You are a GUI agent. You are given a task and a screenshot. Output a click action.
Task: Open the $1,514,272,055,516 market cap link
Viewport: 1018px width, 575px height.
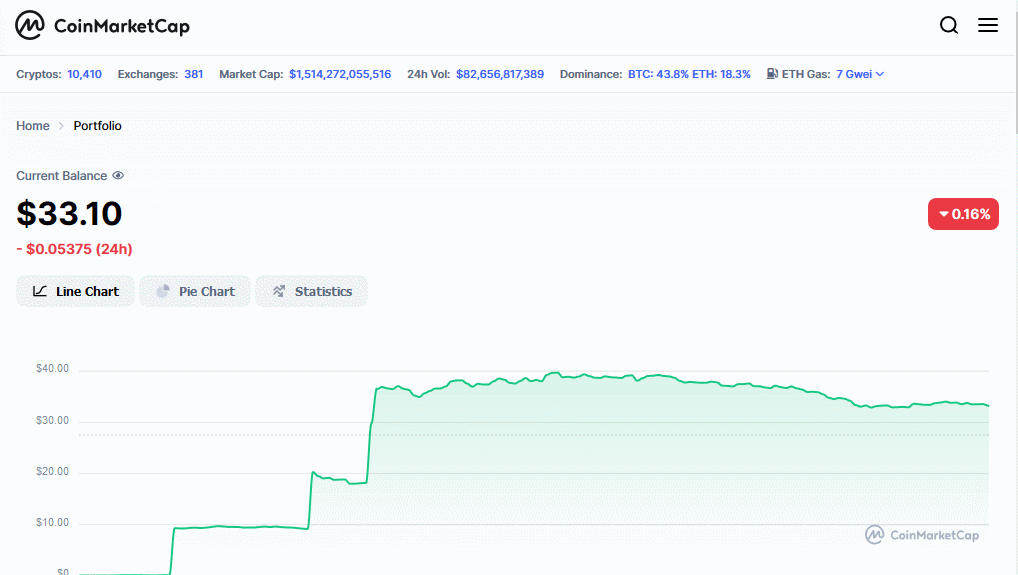coord(340,74)
